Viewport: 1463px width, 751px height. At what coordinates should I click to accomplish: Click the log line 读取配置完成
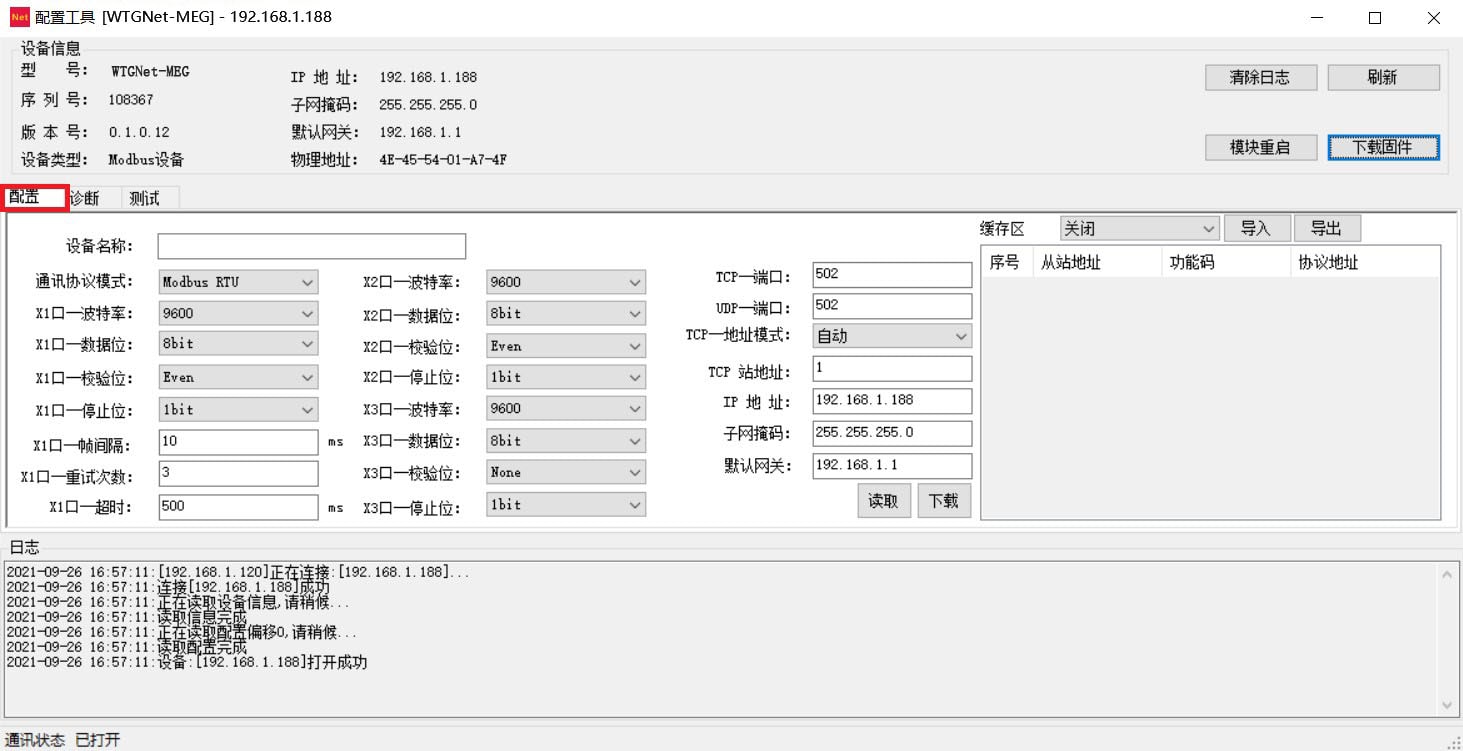(x=127, y=647)
